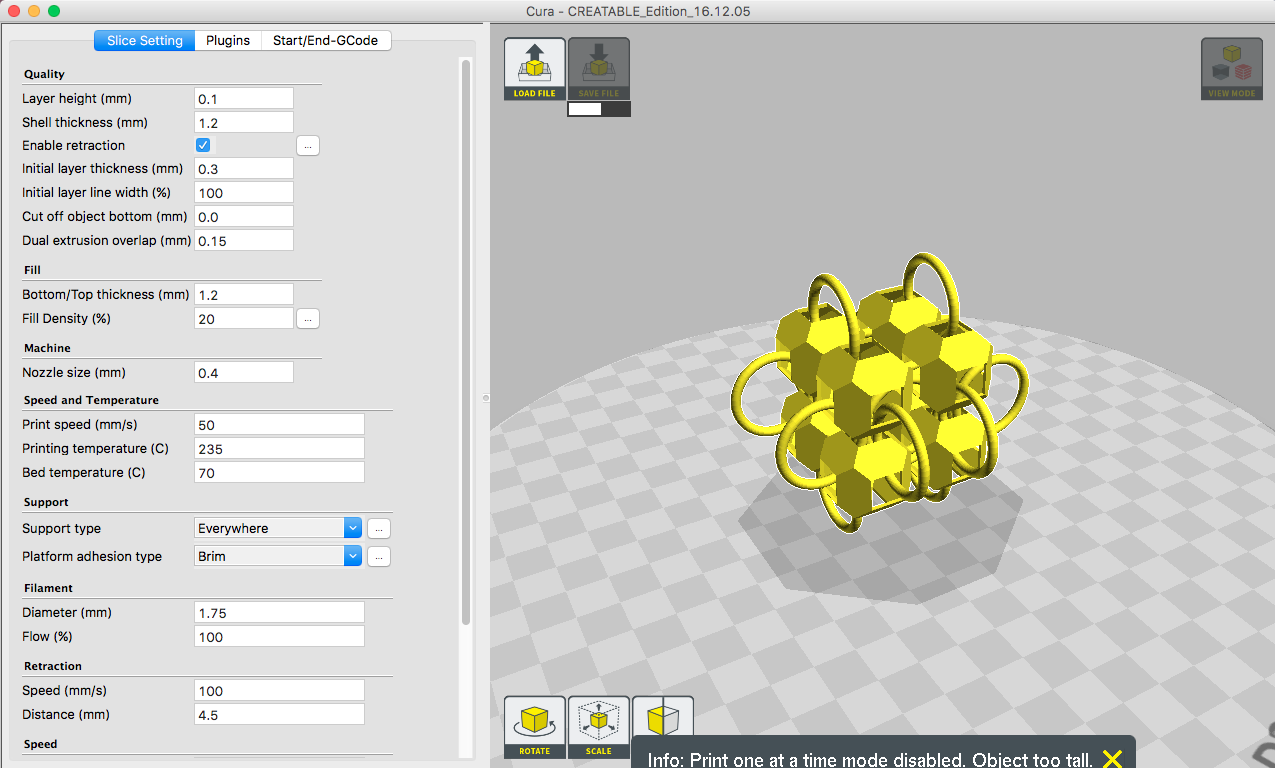Select the Rotate tool
The height and width of the screenshot is (768, 1275).
click(x=534, y=727)
